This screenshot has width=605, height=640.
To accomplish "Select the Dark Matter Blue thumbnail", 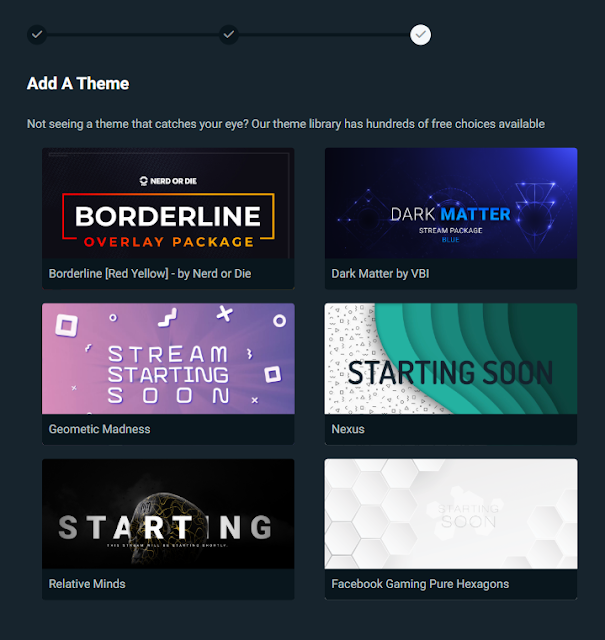I will (x=451, y=203).
